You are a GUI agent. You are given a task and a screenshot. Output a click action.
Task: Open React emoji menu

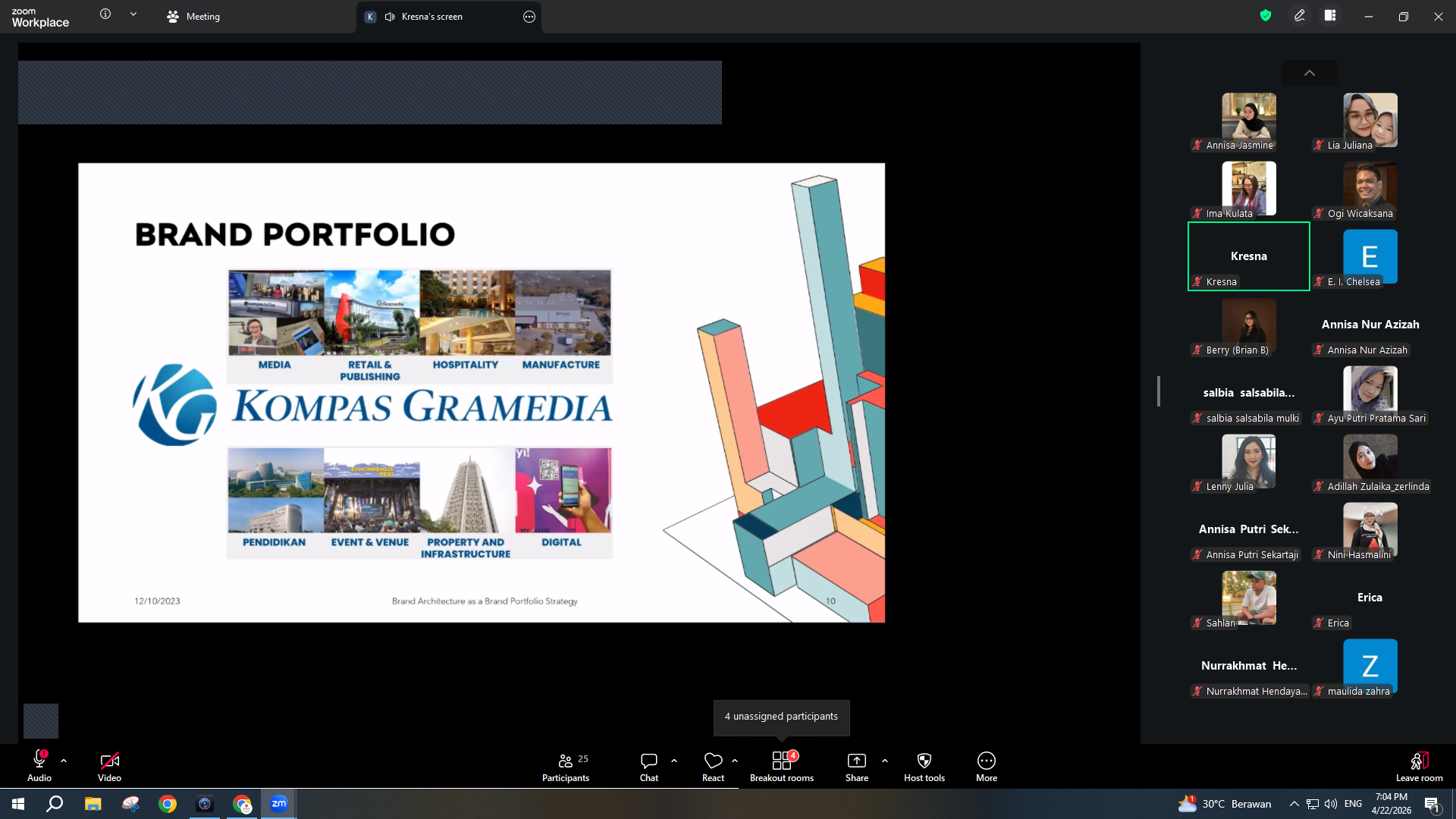(x=713, y=766)
